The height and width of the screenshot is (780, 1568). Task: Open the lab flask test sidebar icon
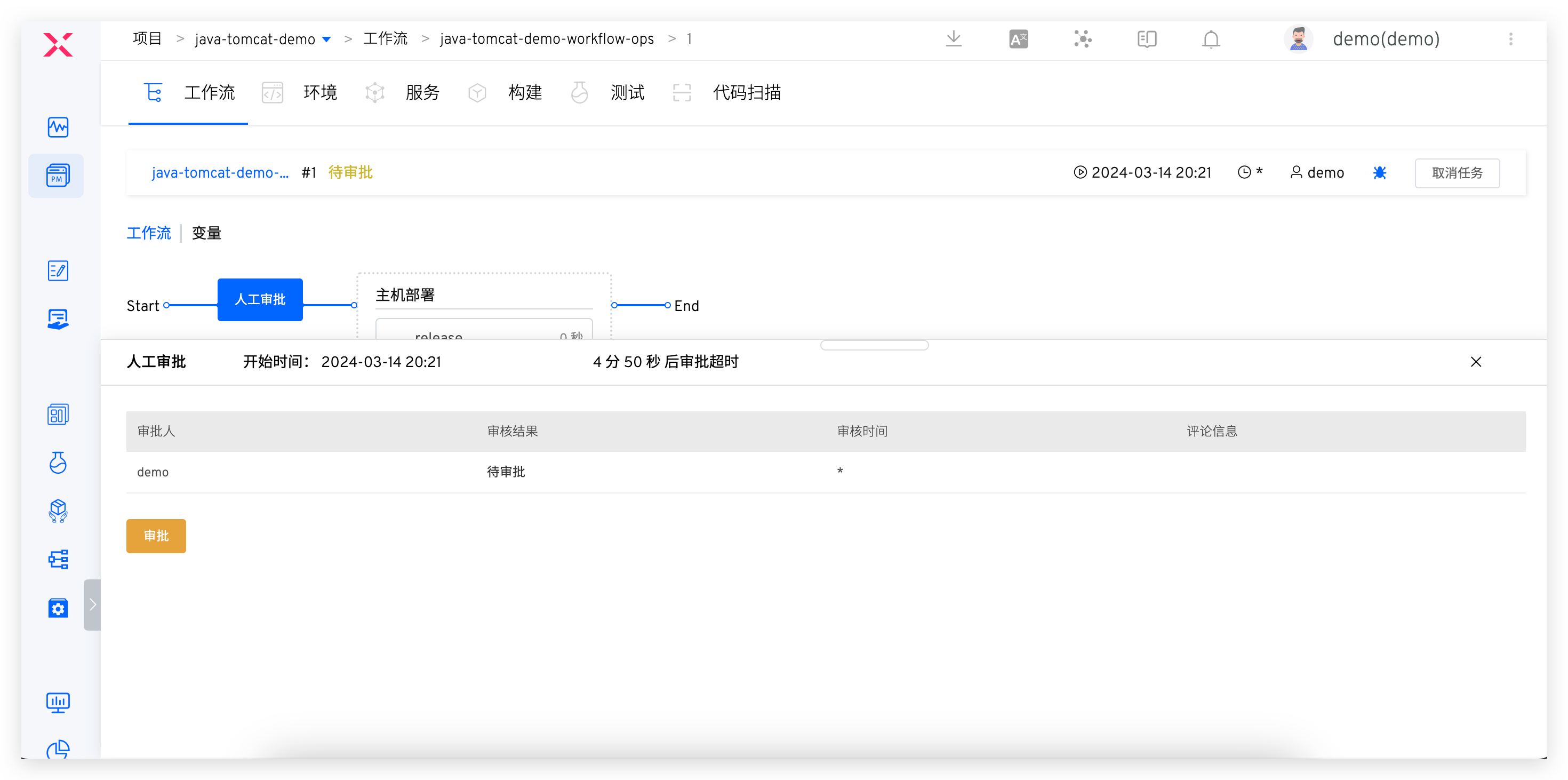click(x=58, y=463)
